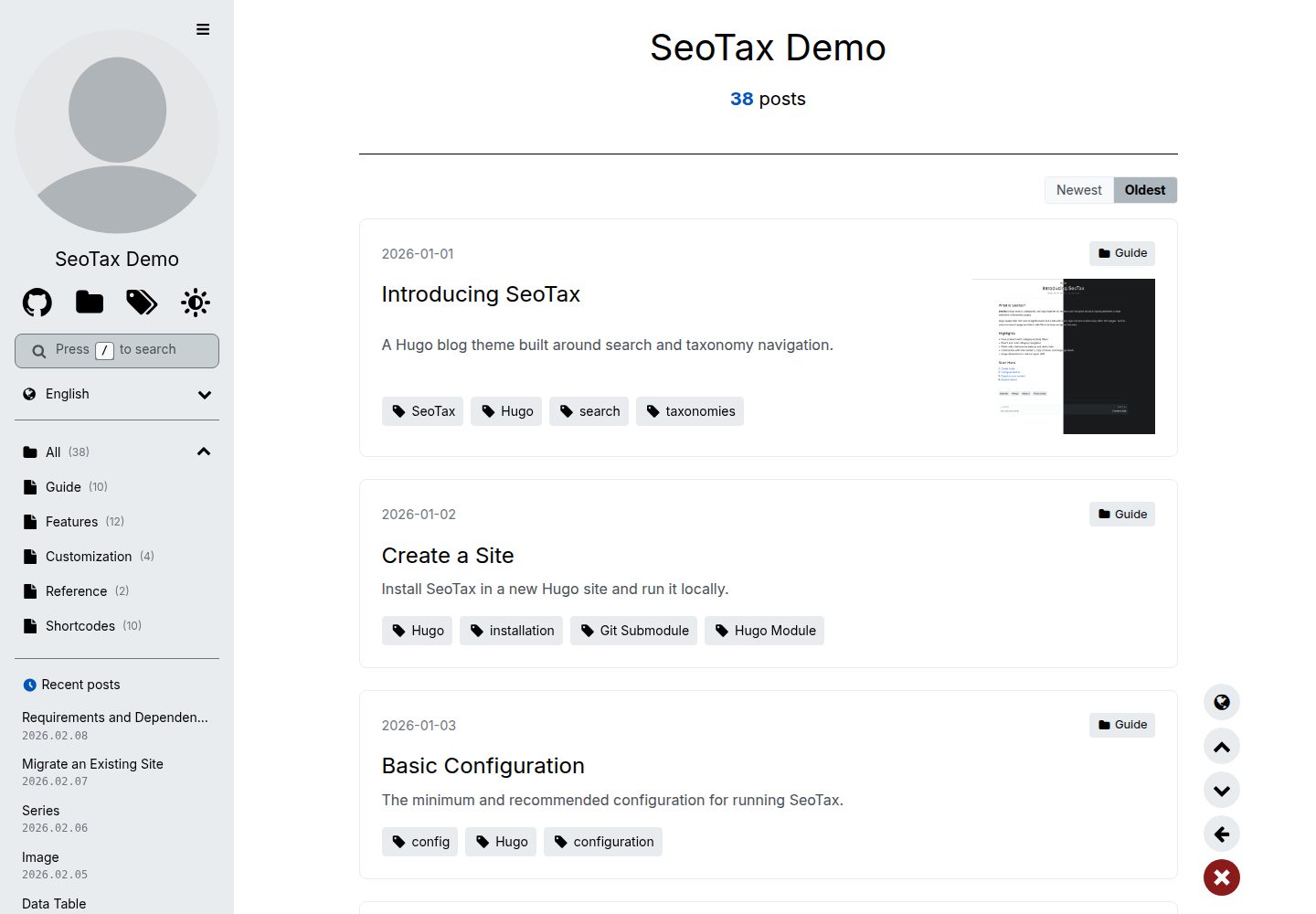Open recent post Requirements and Dependencies

click(115, 717)
